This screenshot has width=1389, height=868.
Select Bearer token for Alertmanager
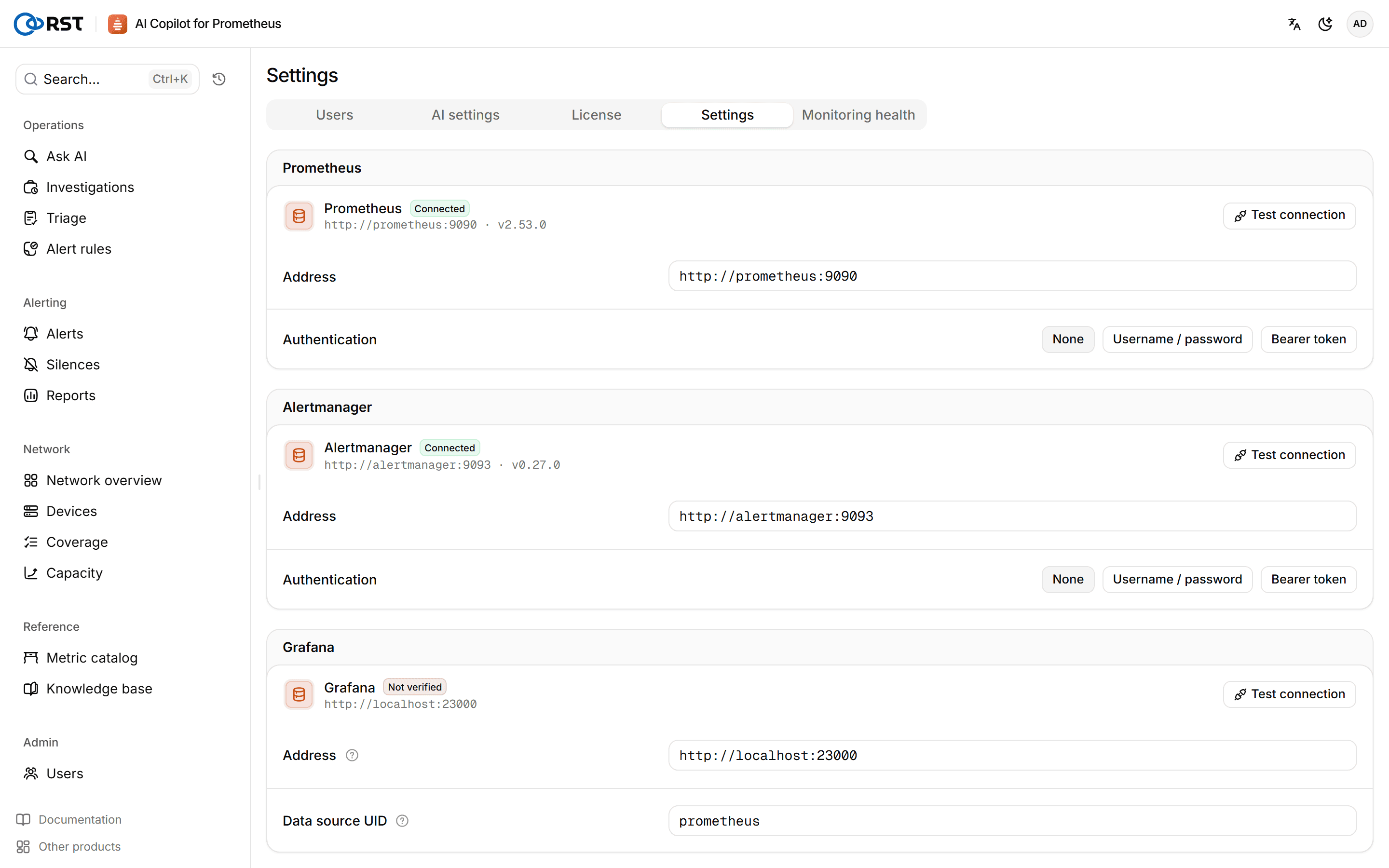1308,579
